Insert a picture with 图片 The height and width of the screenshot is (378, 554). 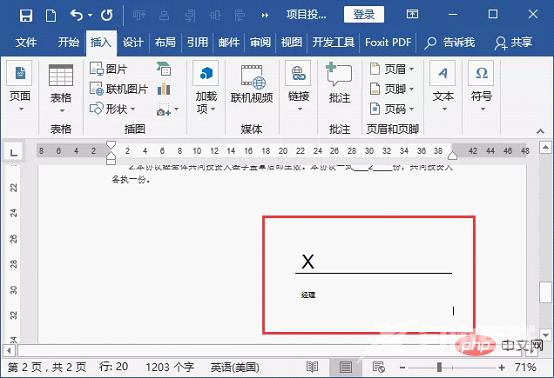click(x=108, y=69)
